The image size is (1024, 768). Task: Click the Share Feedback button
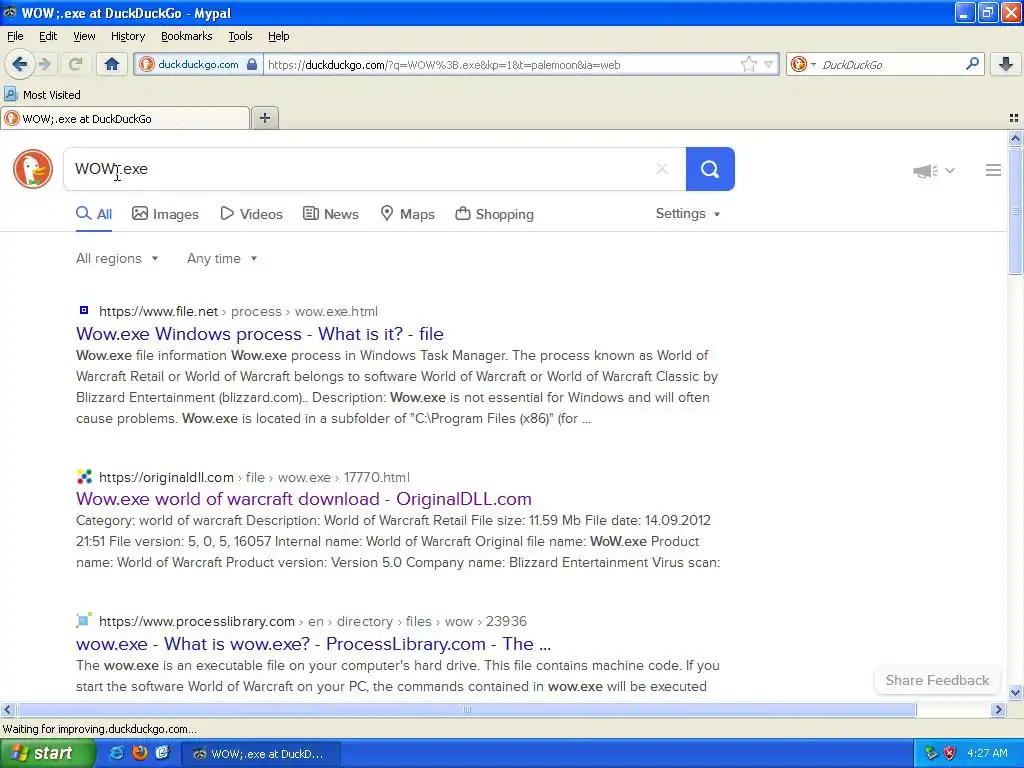(937, 680)
